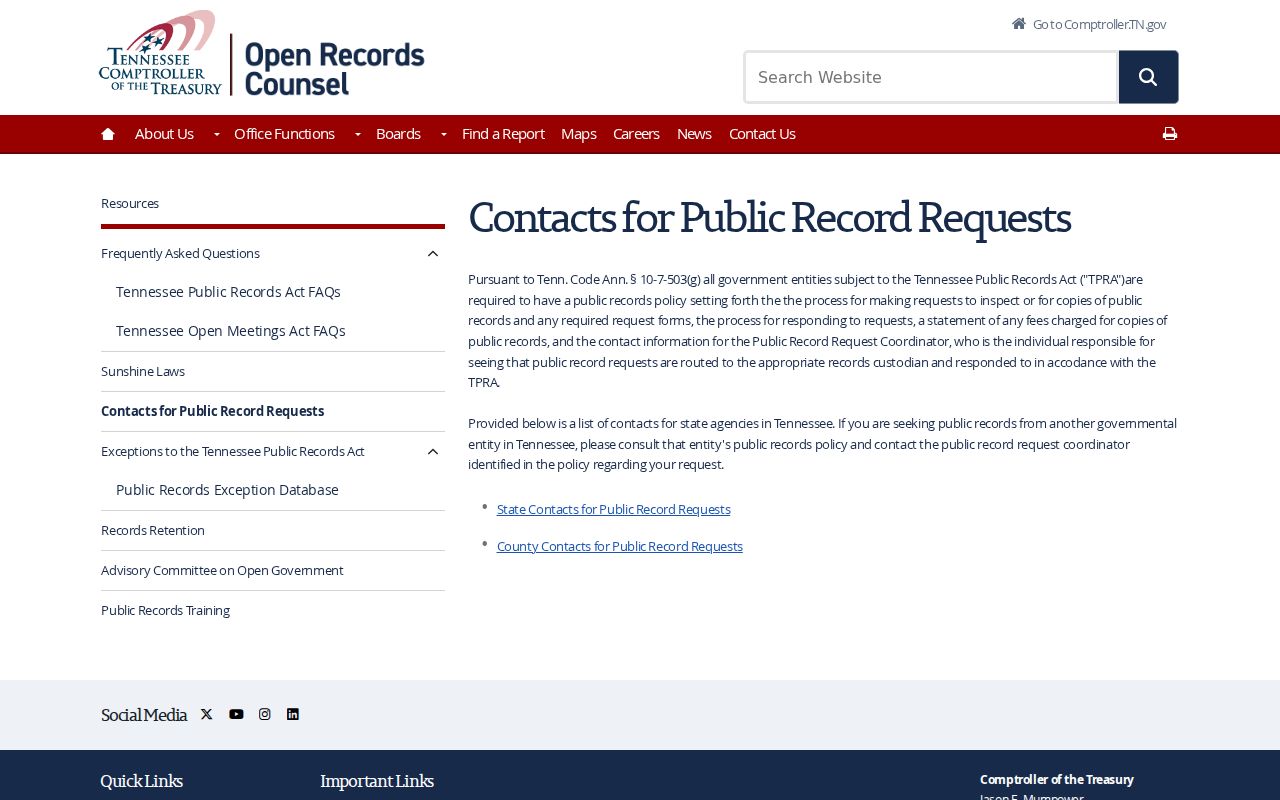Open County Contacts for Public Record Requests link
This screenshot has height=800, width=1280.
[619, 546]
